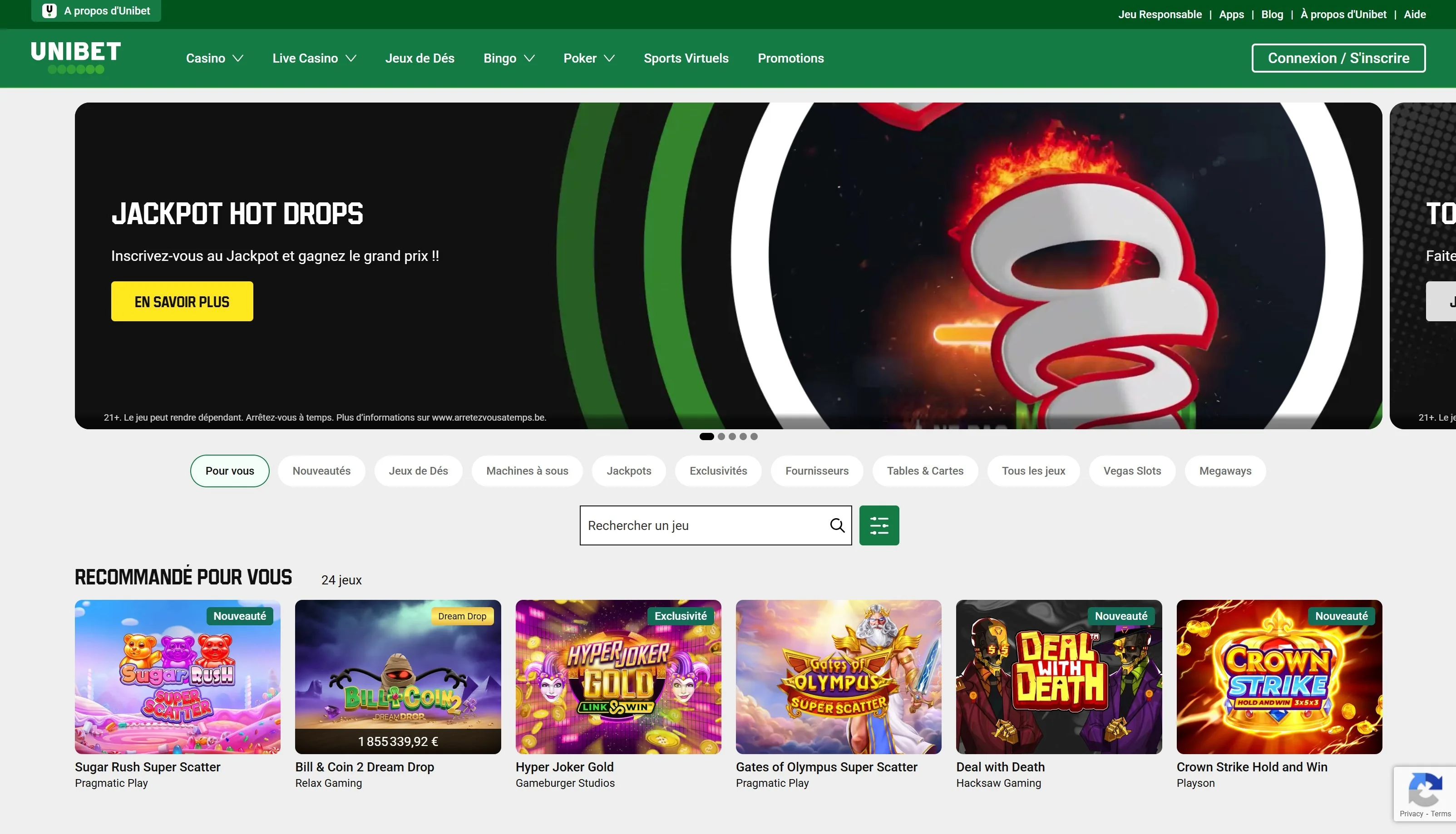The width and height of the screenshot is (1456, 834).
Task: Select the Megaways filter chip
Action: pos(1225,471)
